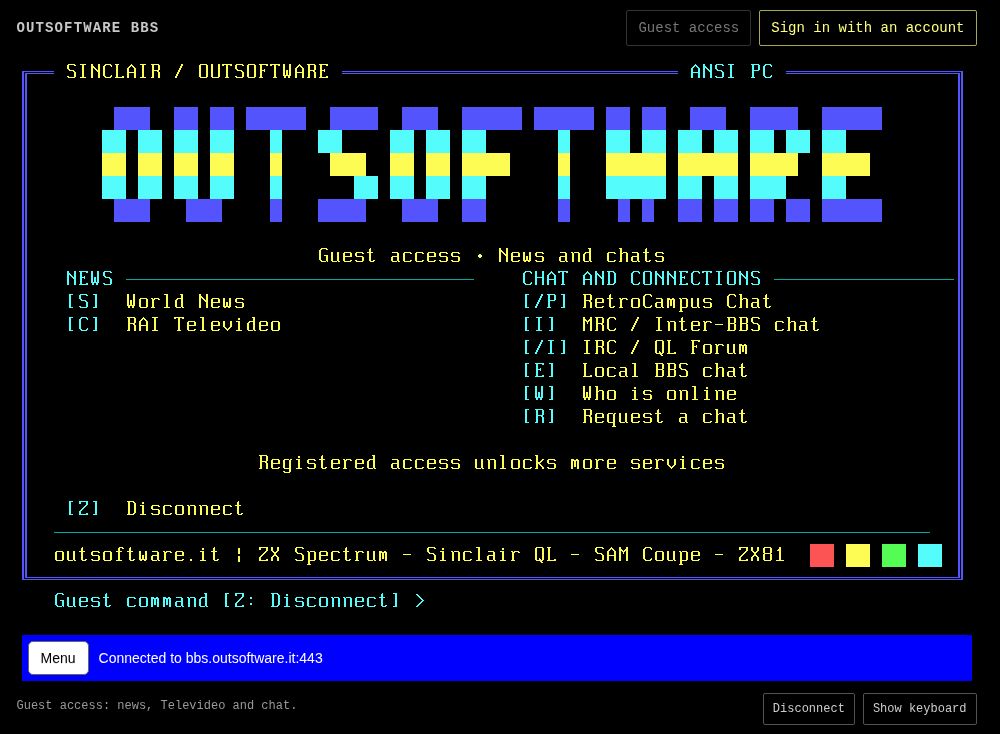Select the [Z] Disconnect menu entry
Image resolution: width=1000 pixels, height=734 pixels.
[x=155, y=508]
